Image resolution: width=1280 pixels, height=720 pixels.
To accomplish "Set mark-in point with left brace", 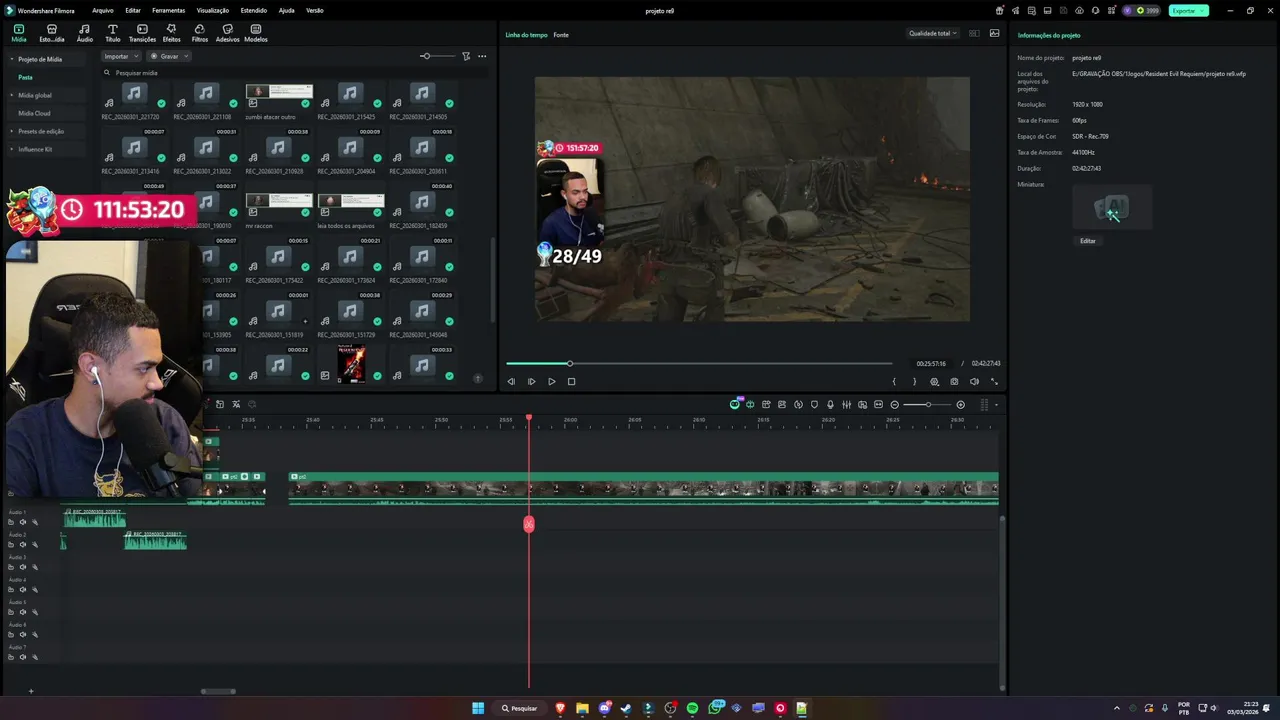I will click(x=894, y=381).
